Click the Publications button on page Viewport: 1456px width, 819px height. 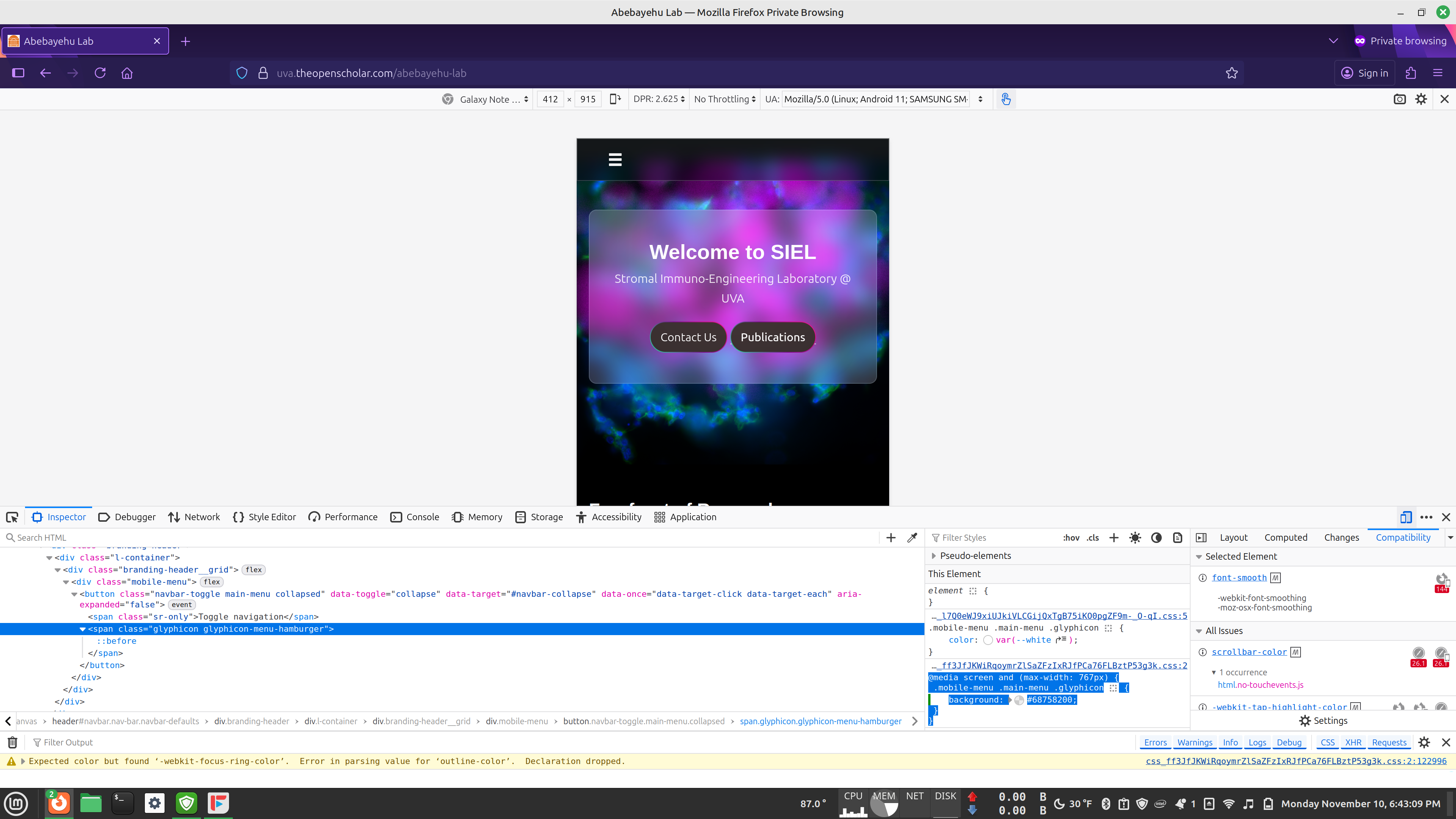(x=773, y=337)
